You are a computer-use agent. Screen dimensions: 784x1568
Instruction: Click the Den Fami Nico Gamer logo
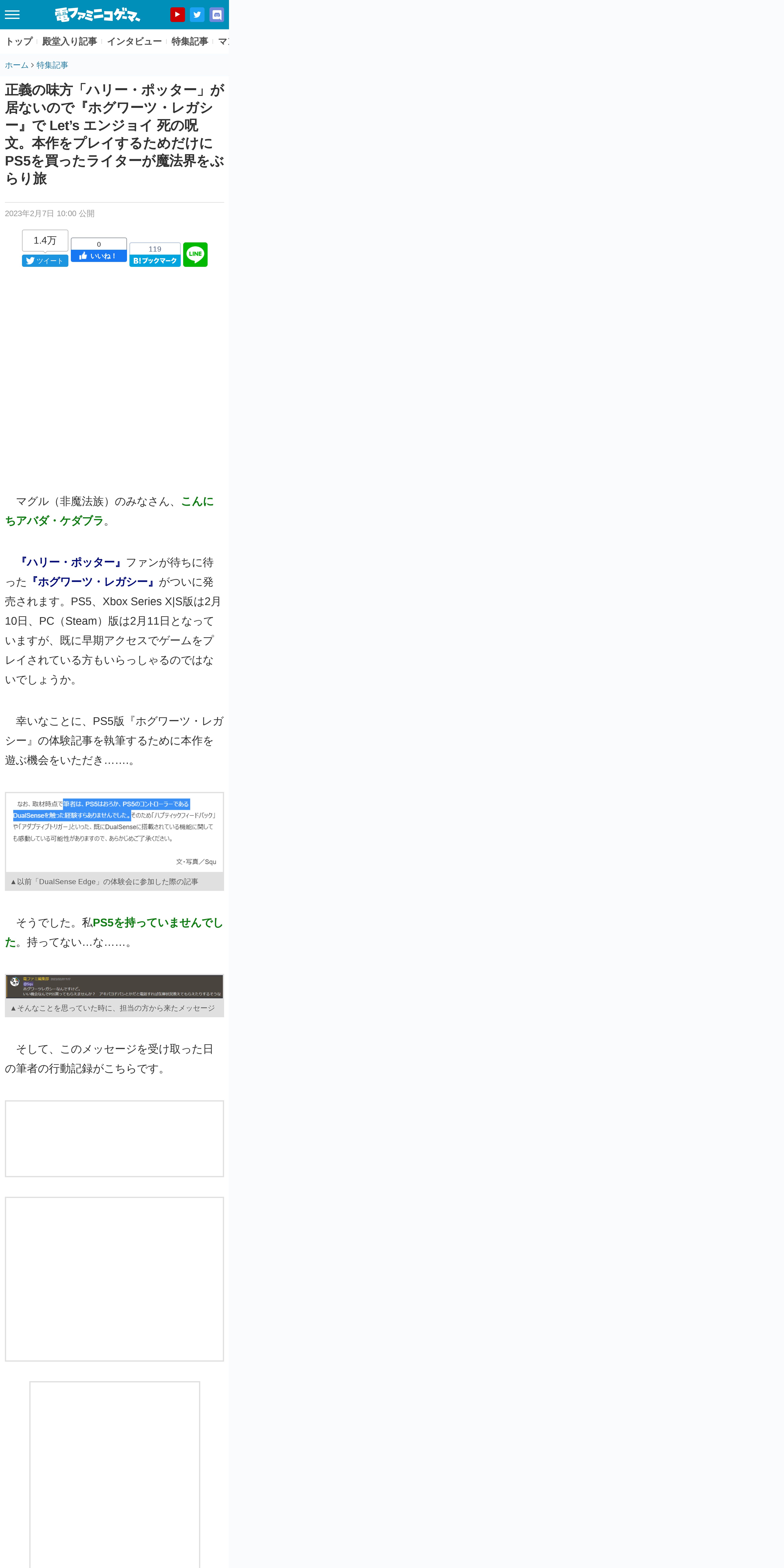pos(97,15)
